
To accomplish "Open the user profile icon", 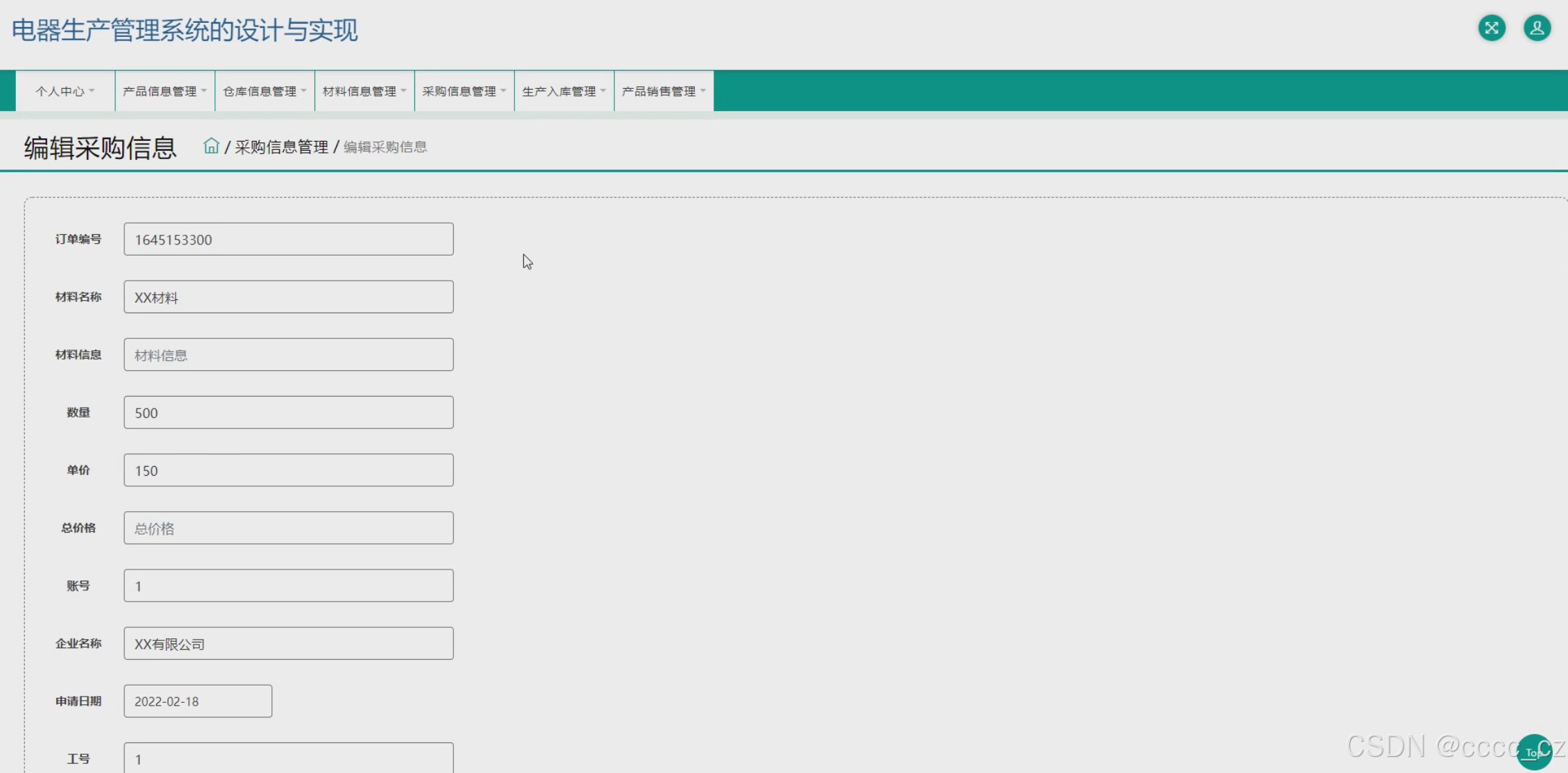I will [x=1537, y=28].
